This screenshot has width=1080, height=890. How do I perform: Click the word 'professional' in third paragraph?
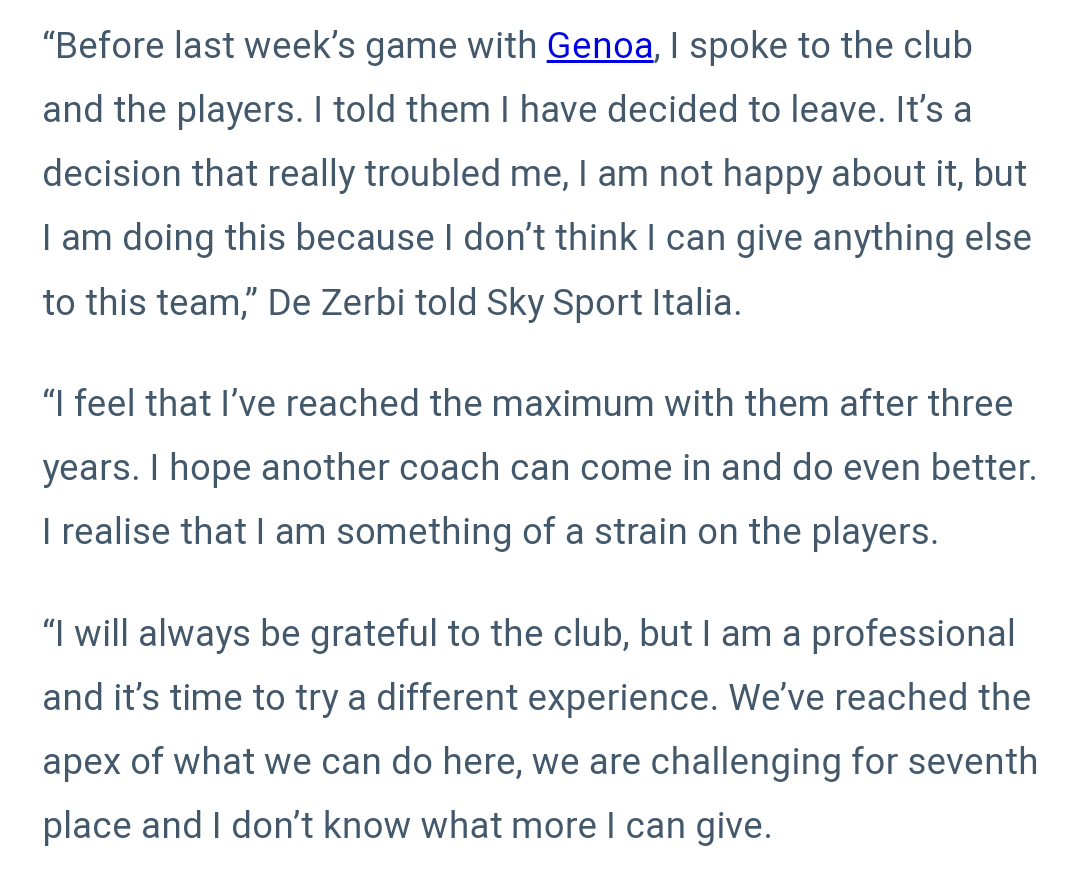913,634
